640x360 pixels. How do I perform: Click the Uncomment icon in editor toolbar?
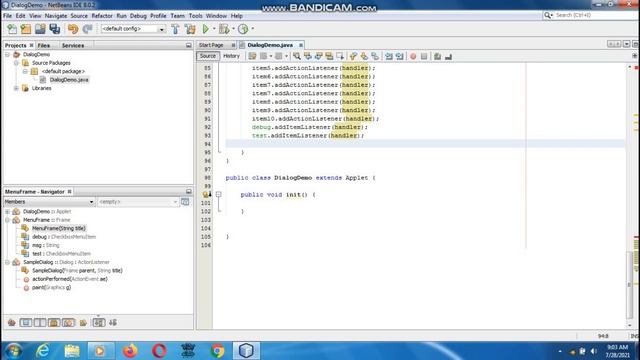tap(449, 56)
